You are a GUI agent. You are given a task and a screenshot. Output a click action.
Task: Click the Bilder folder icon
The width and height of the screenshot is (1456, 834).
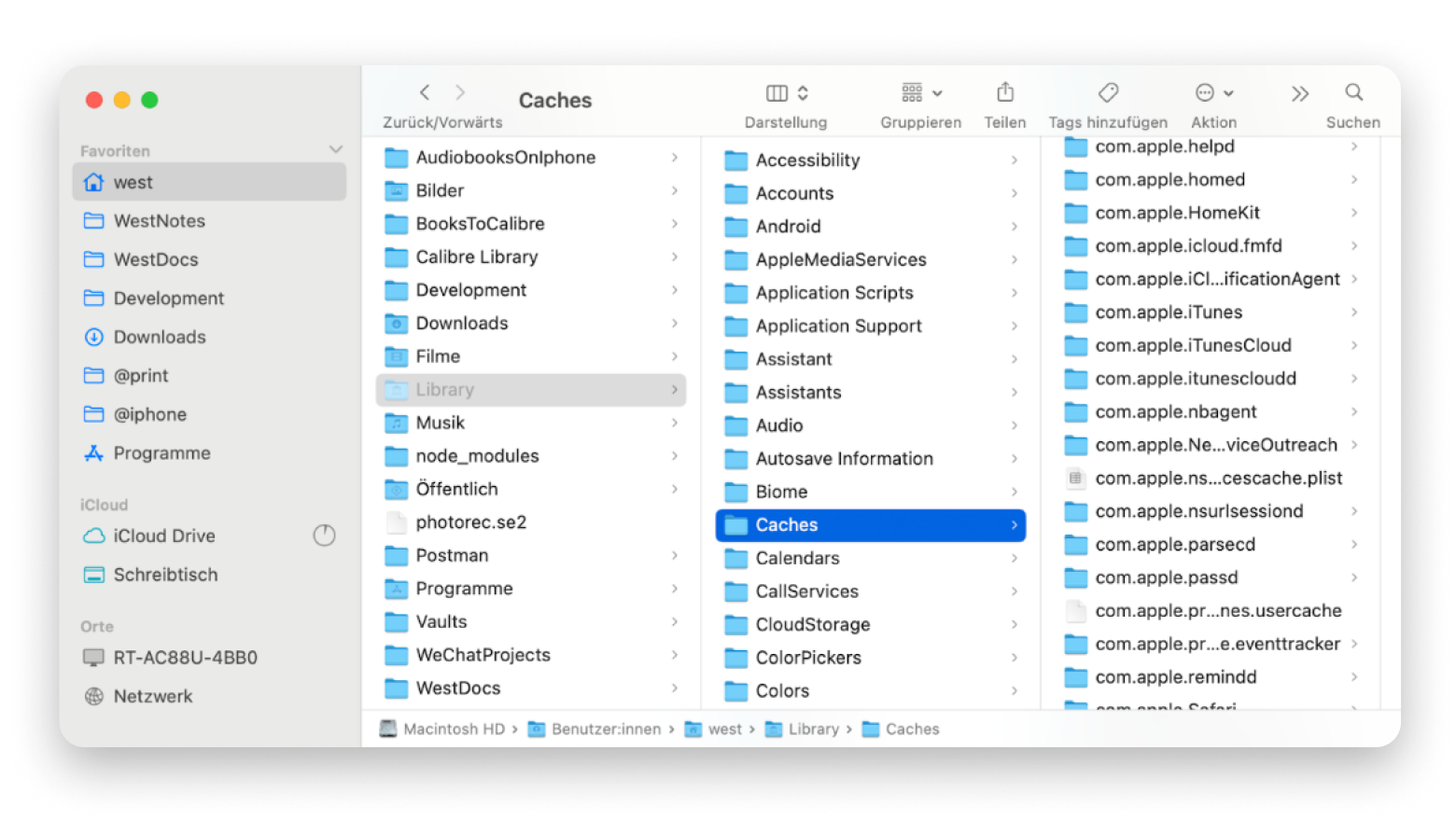397,191
